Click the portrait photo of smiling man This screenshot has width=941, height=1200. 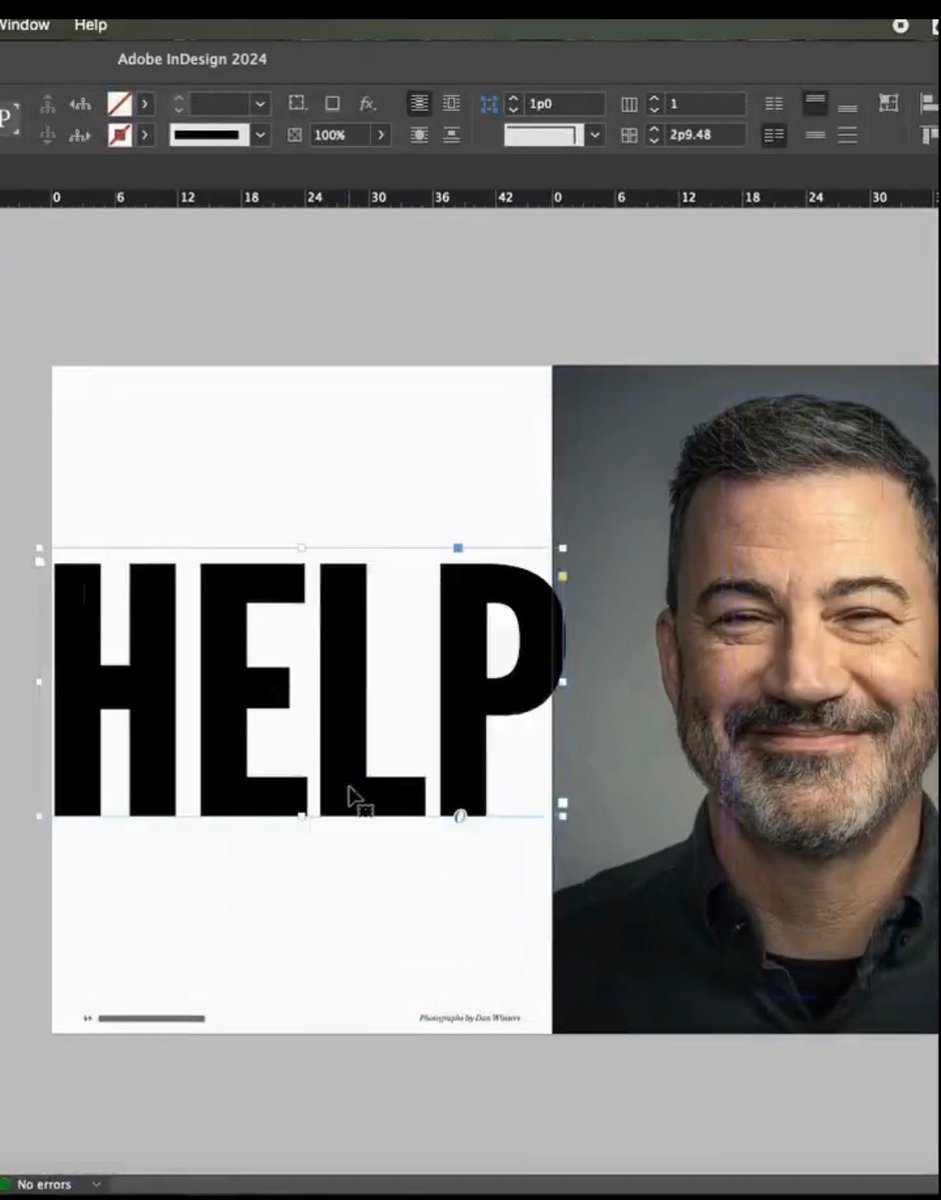coord(746,699)
